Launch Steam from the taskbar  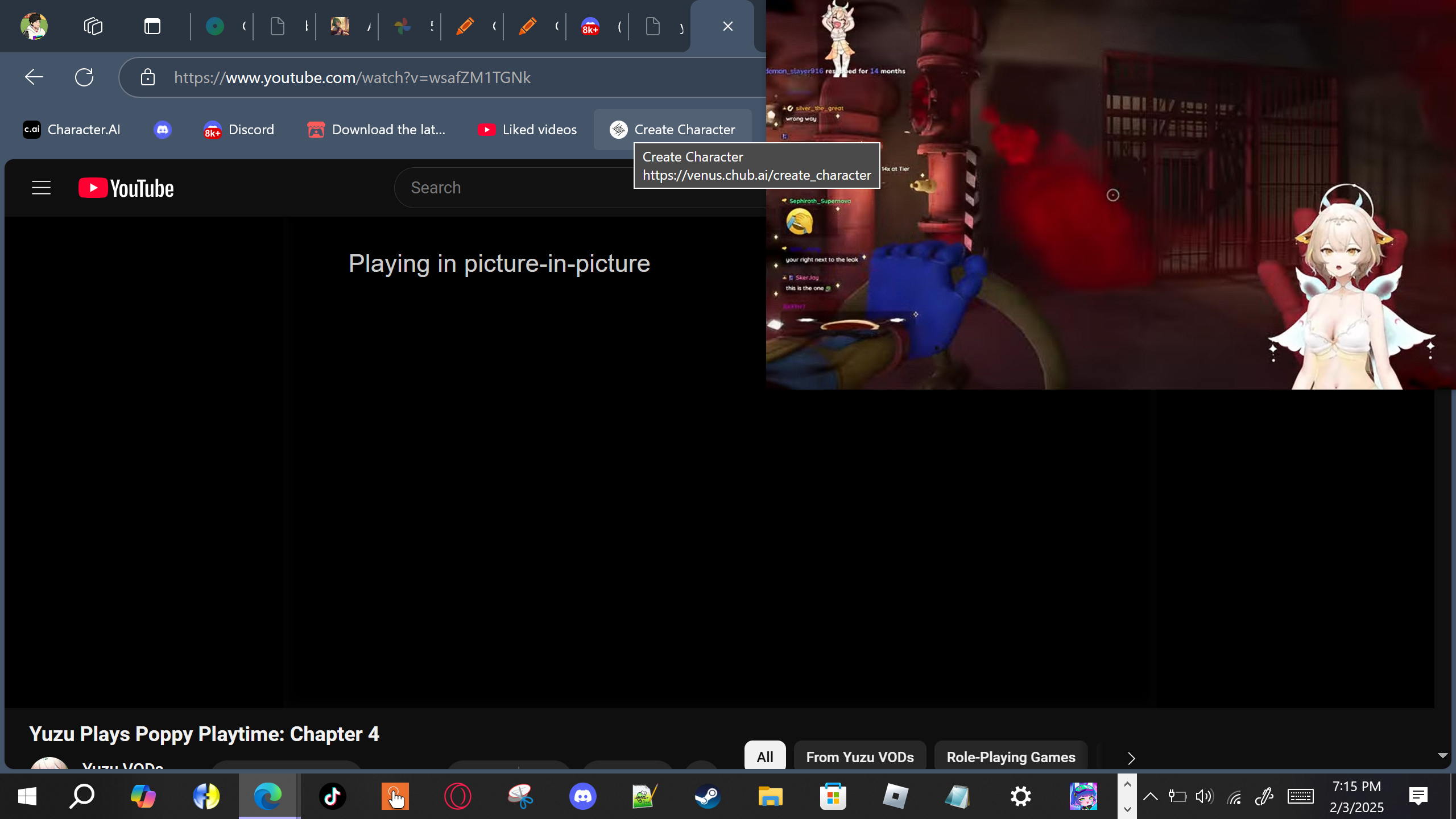coord(708,796)
